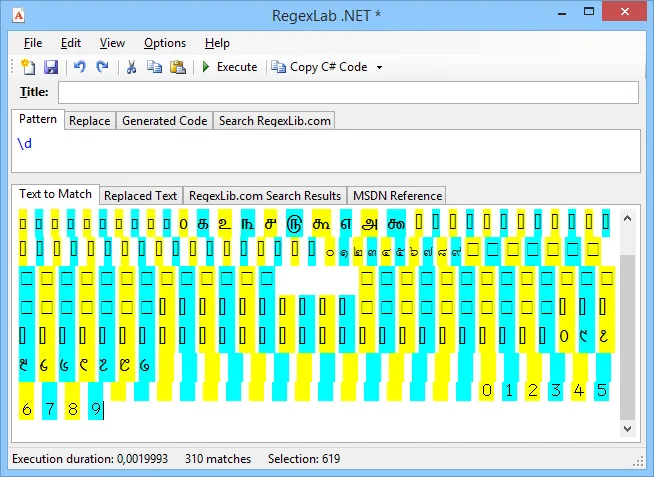
Task: Click the RegexLab application icon in title bar
Action: (19, 15)
